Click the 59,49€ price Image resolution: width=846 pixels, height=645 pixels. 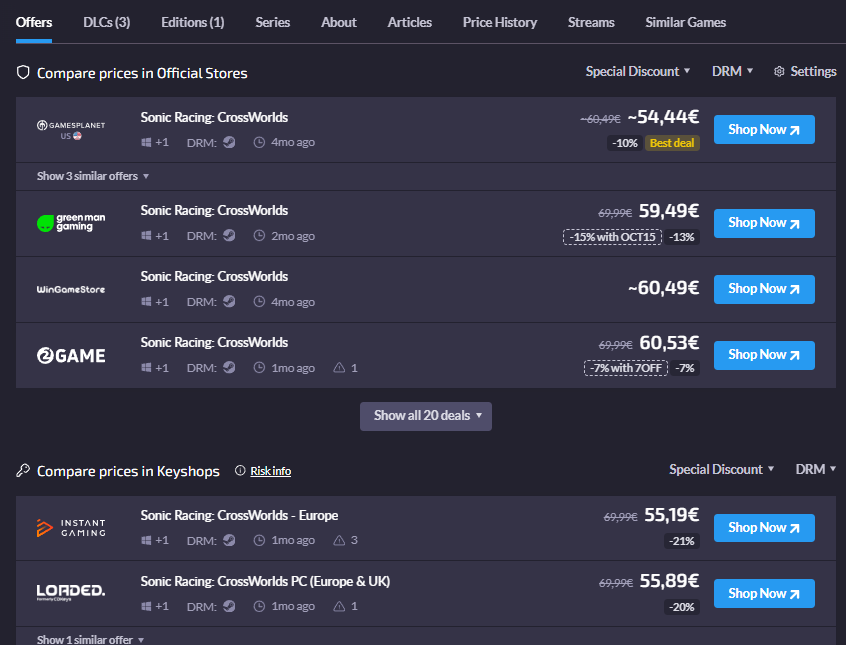(669, 211)
